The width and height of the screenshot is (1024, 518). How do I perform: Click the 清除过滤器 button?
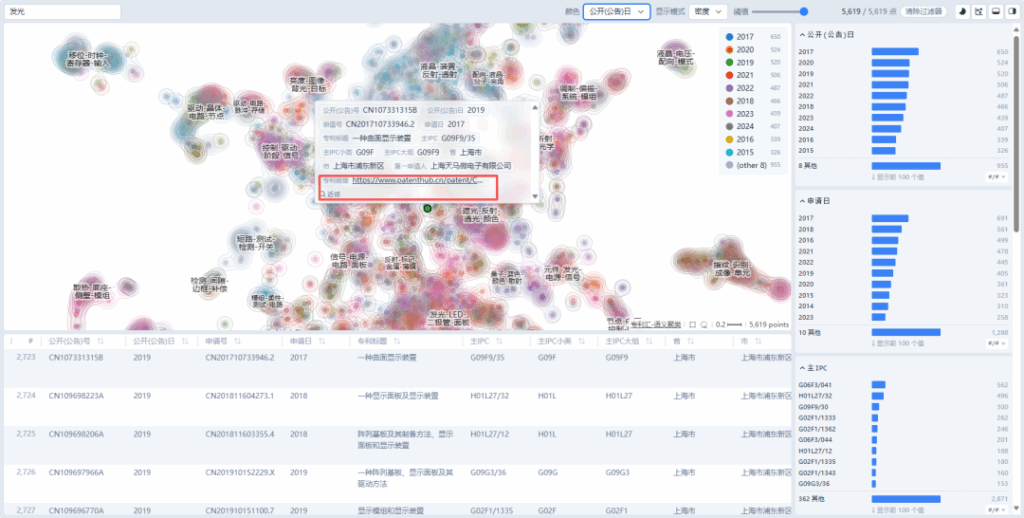coord(925,11)
